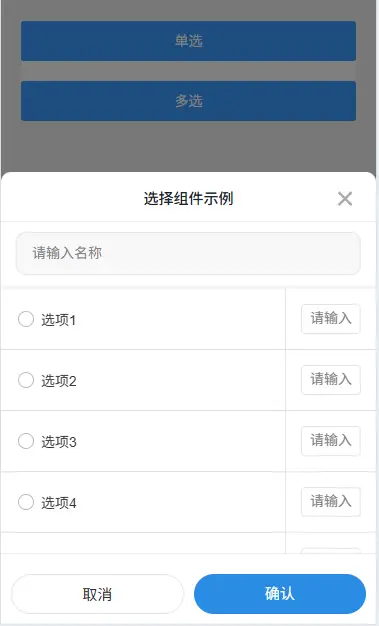Click the 选项4 text label
Viewport: 379px width, 626px height.
(59, 503)
